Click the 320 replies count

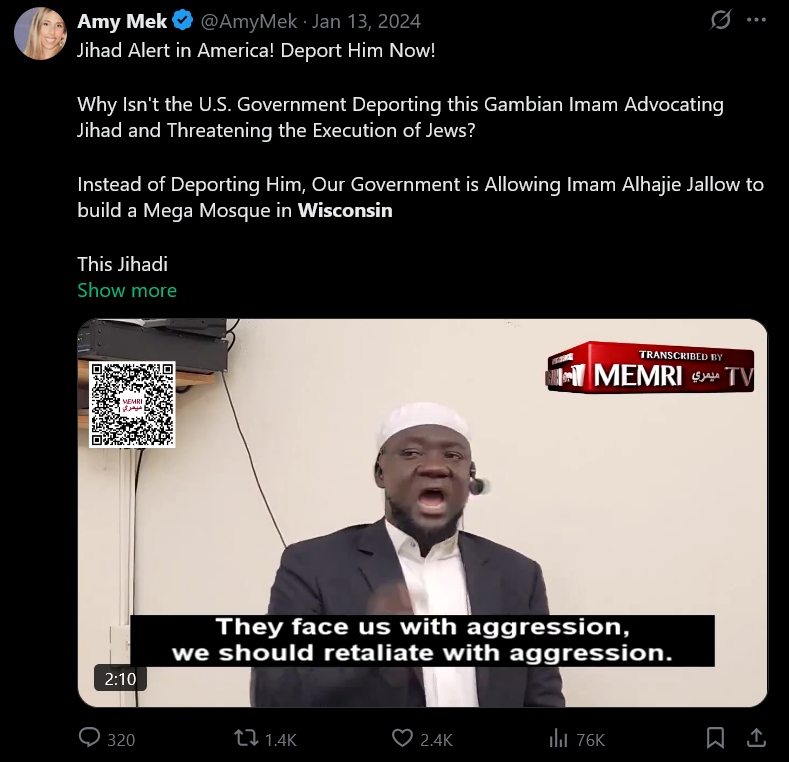pos(121,740)
